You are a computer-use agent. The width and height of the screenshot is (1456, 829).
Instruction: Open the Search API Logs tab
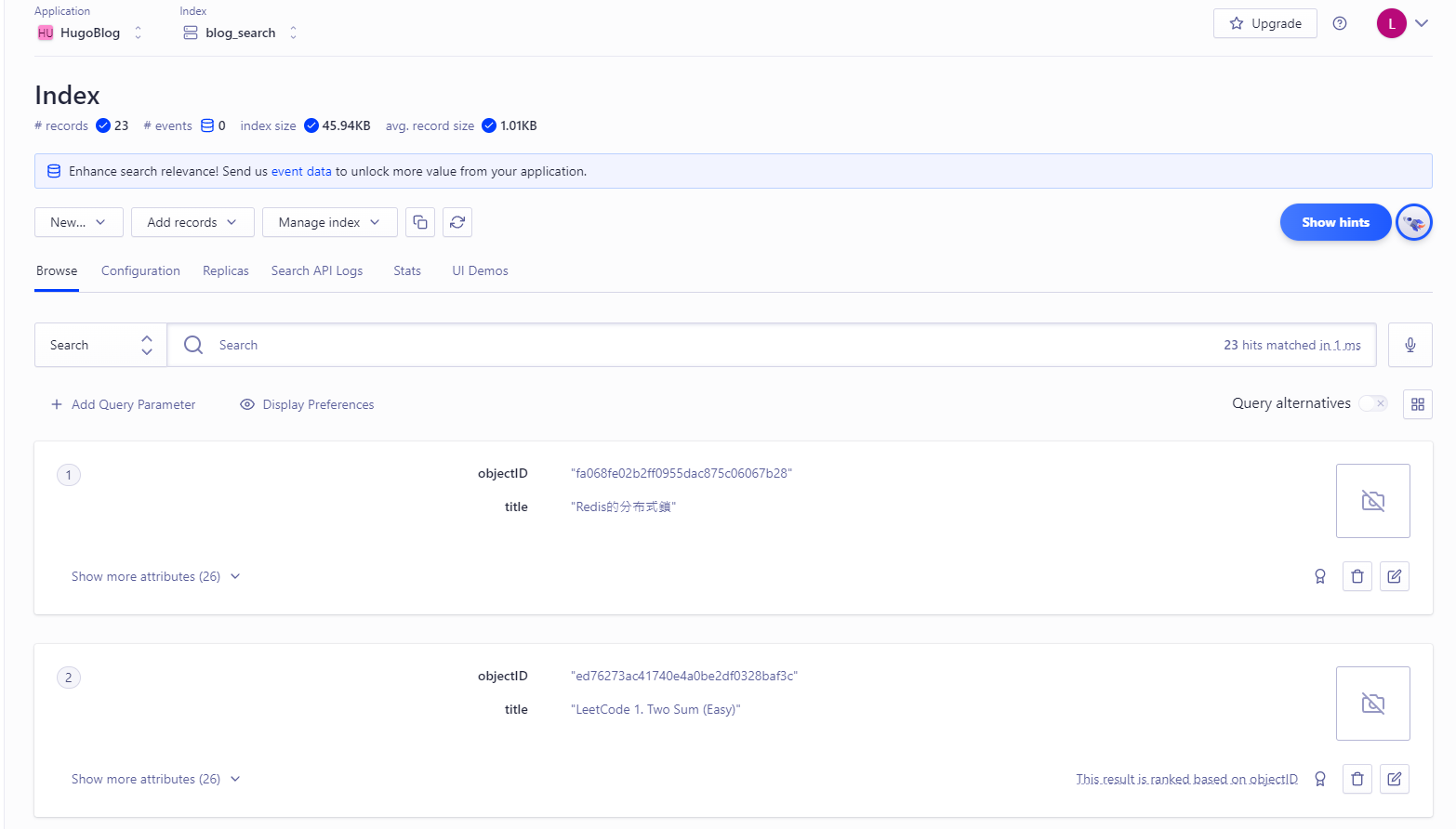[x=317, y=270]
